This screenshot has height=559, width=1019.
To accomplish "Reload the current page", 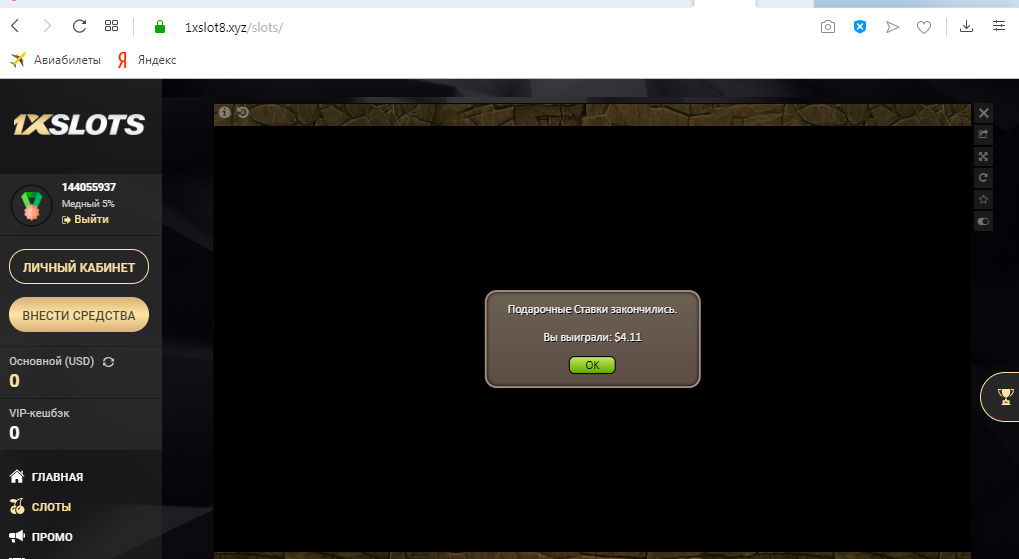I will (x=79, y=26).
